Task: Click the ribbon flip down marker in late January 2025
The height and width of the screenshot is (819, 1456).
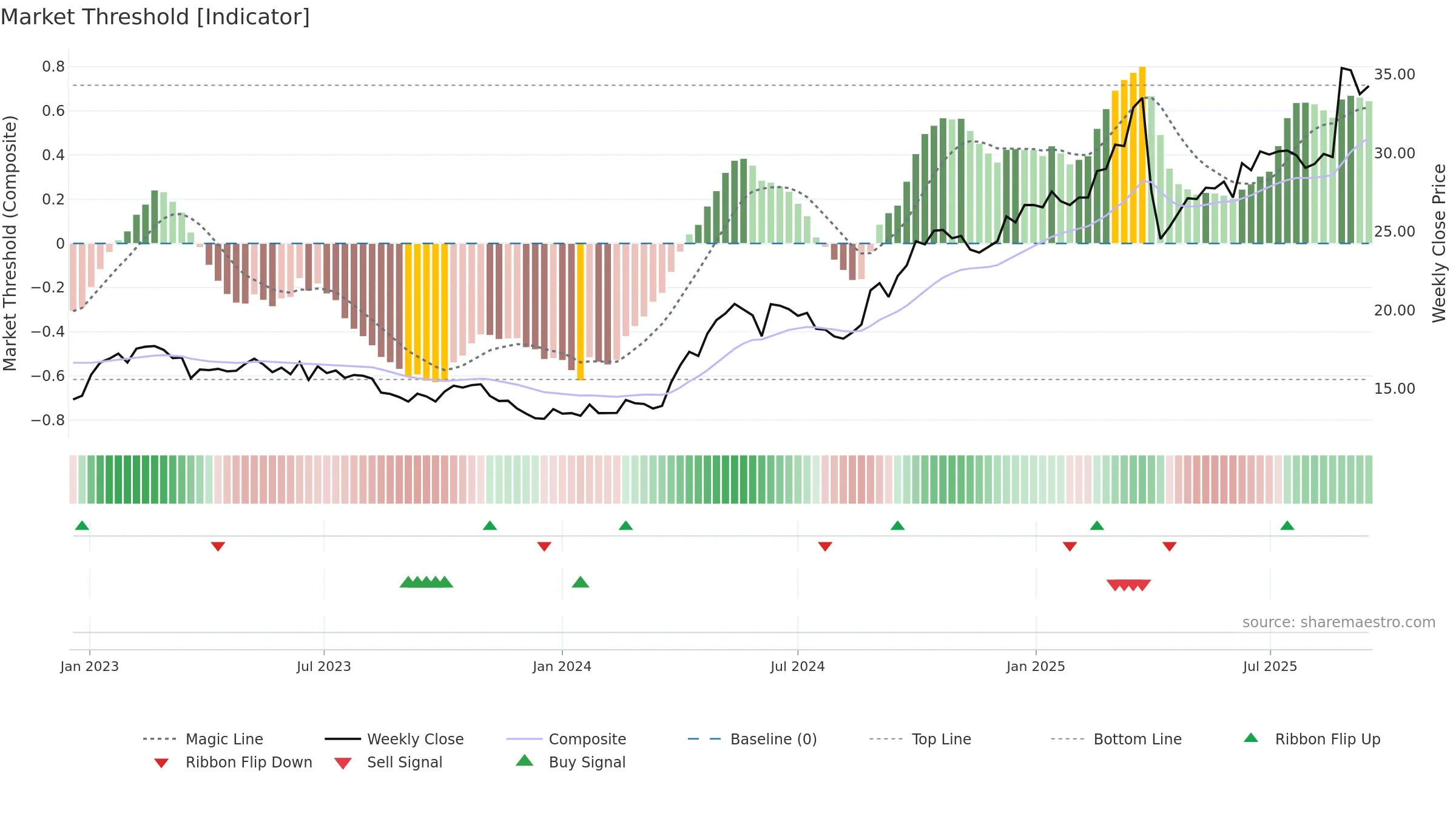Action: pyautogui.click(x=1070, y=547)
